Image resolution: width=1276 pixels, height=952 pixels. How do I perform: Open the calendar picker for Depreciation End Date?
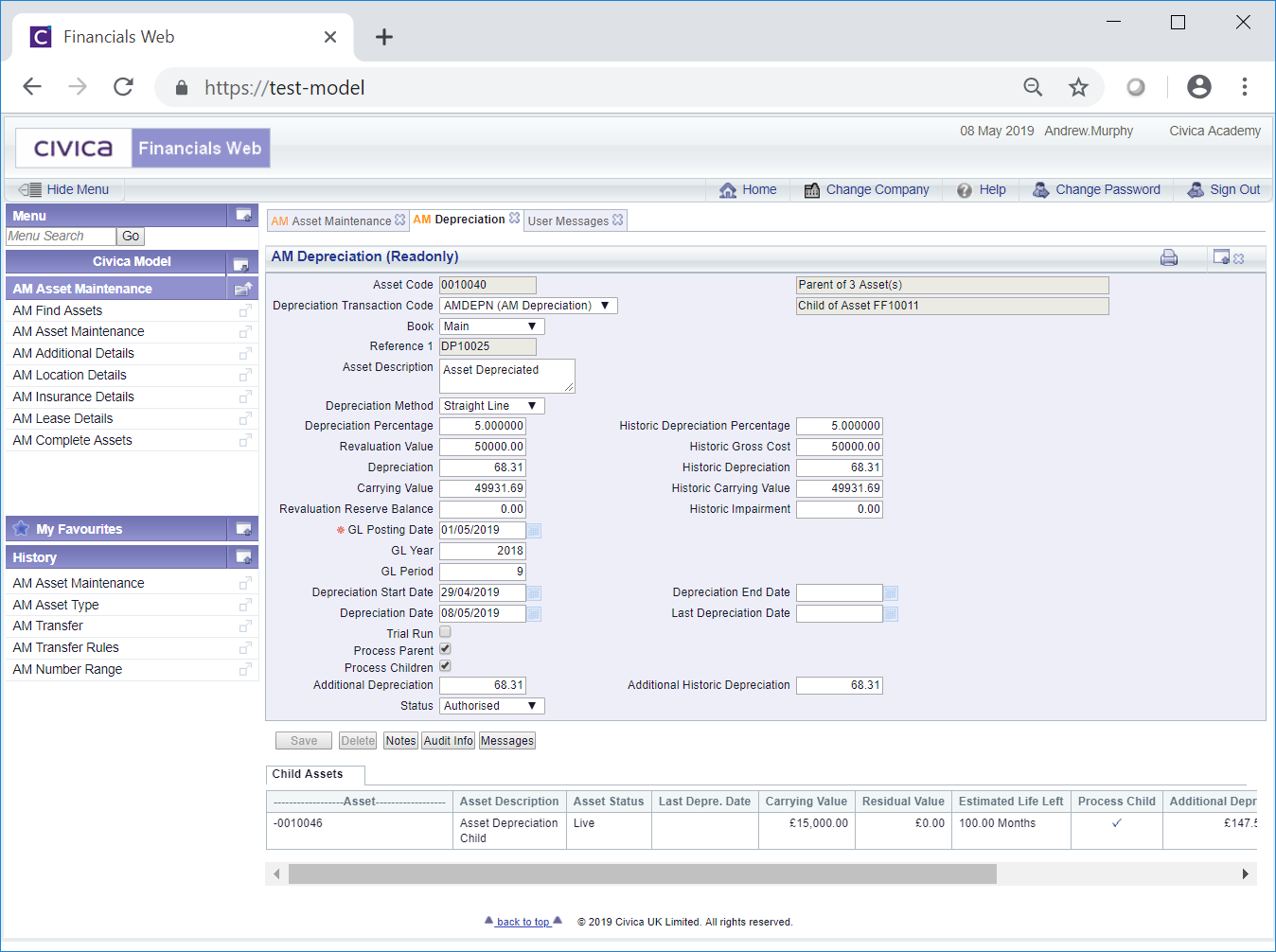tap(891, 593)
